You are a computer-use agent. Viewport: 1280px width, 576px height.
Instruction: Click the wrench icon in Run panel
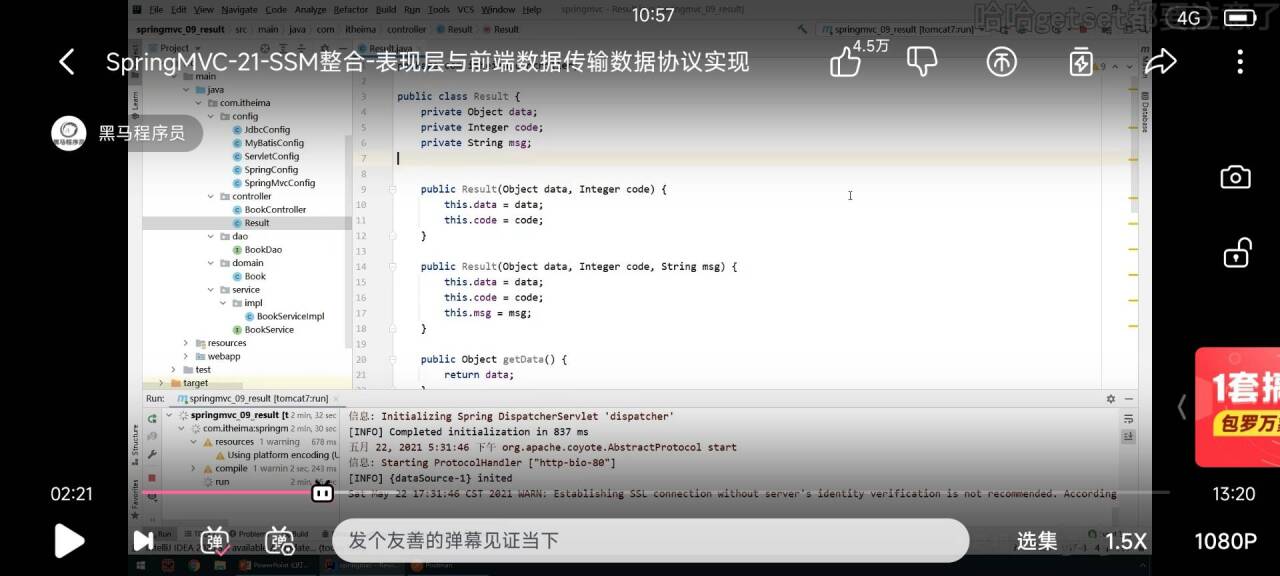(x=152, y=455)
